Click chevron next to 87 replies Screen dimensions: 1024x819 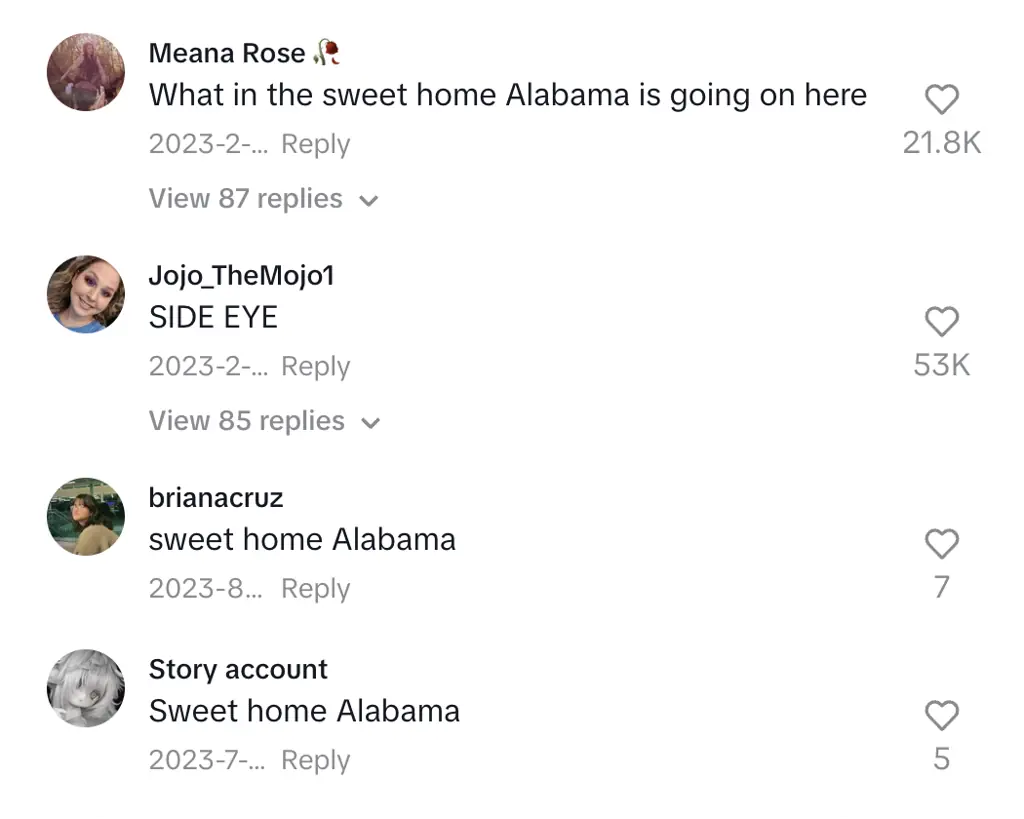(369, 201)
